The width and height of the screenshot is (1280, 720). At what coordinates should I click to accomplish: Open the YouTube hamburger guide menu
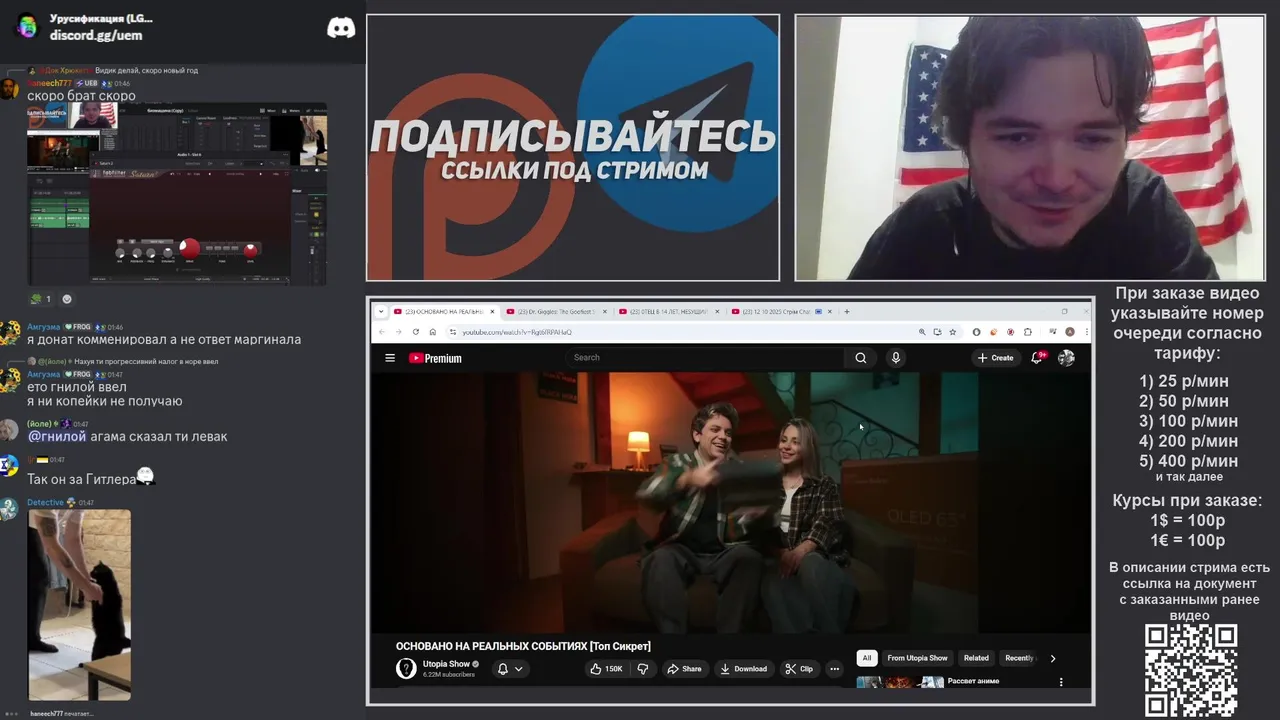[x=390, y=358]
